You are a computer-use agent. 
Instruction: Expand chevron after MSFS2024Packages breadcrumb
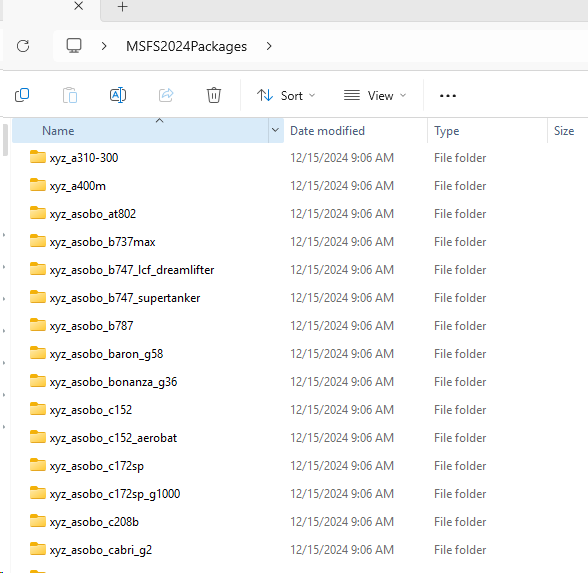[x=269, y=46]
